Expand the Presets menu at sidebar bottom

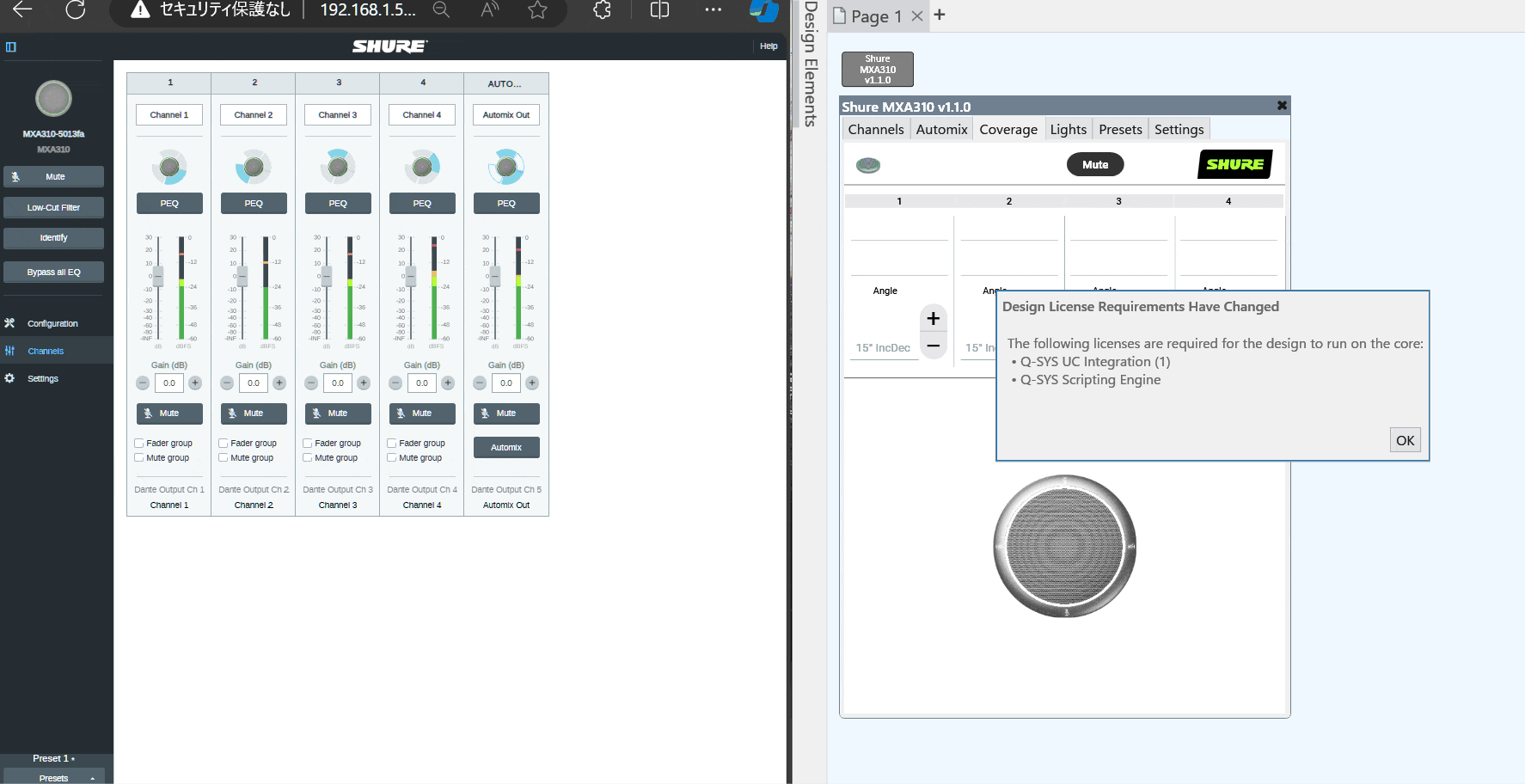(x=53, y=777)
